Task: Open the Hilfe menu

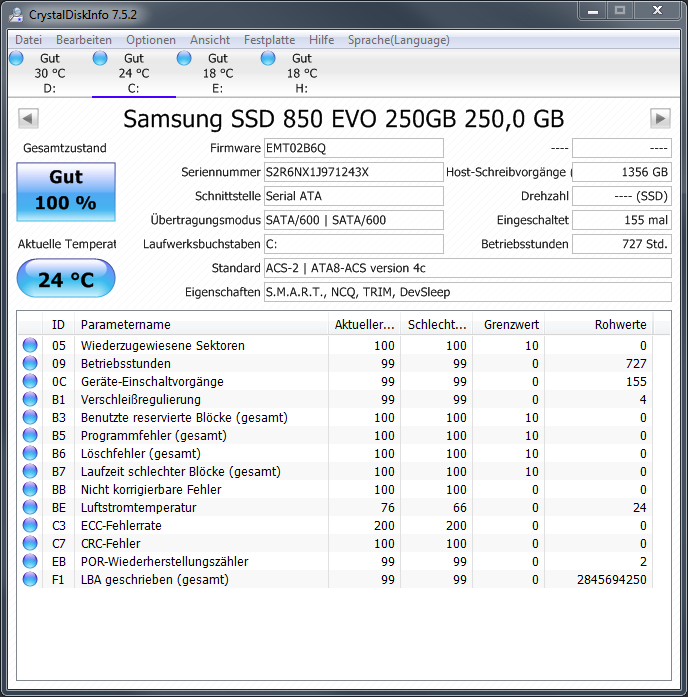Action: [x=321, y=40]
